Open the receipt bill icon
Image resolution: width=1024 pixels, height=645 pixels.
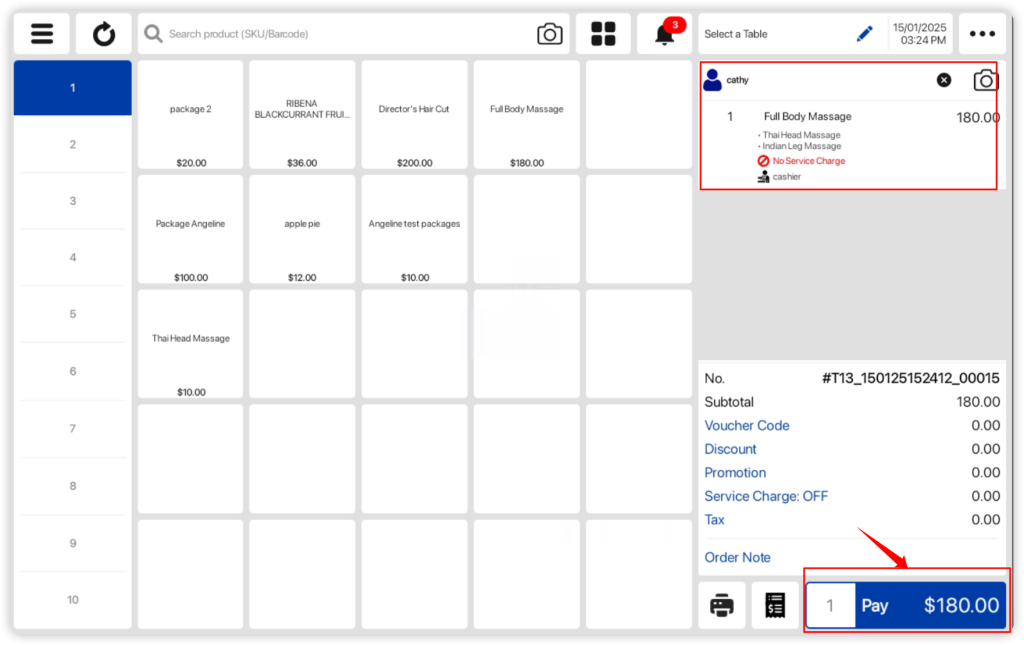pyautogui.click(x=775, y=606)
